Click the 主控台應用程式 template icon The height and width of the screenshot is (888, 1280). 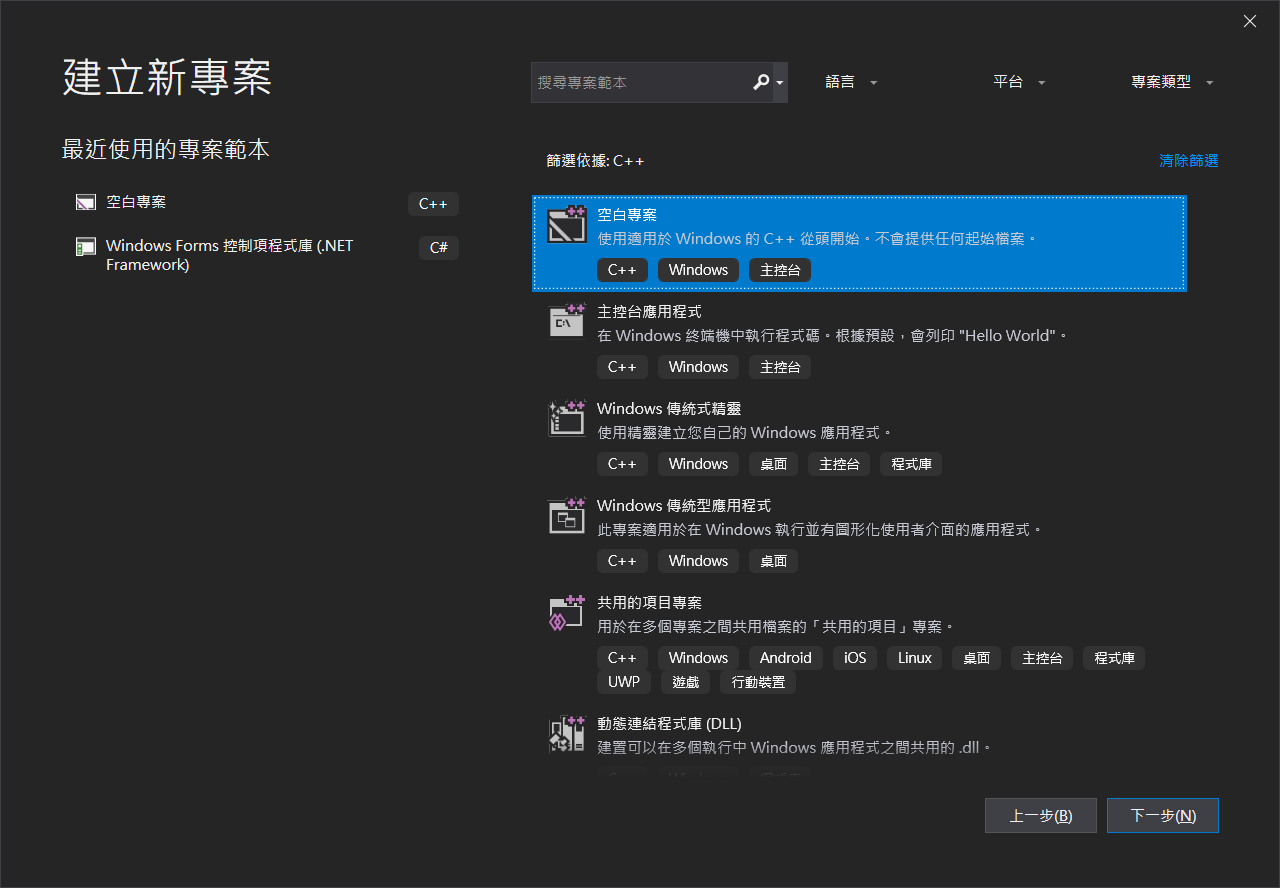pos(566,322)
